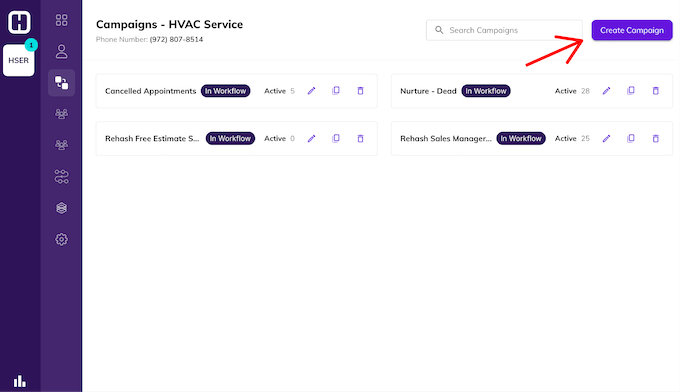Focus the Search Campaigns field
The height and width of the screenshot is (392, 680).
[x=504, y=30]
